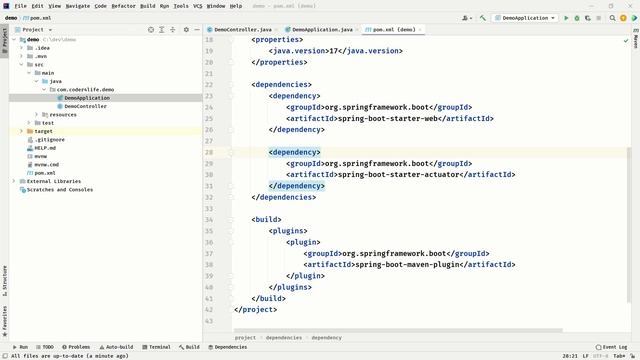Image resolution: width=640 pixels, height=360 pixels.
Task: Expand External Libraries node
Action: point(14,181)
